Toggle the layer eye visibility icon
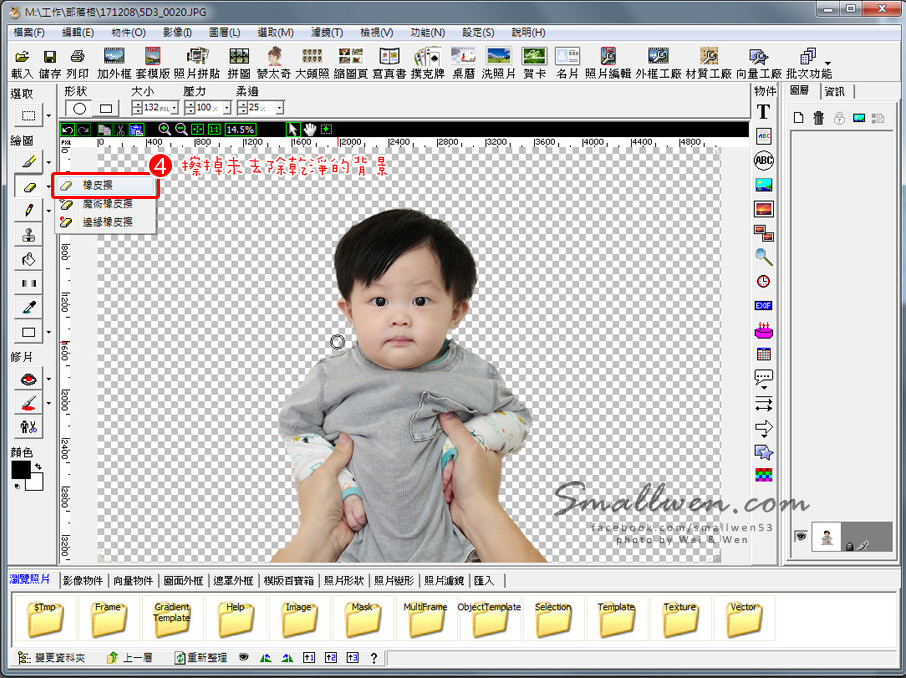The width and height of the screenshot is (906, 678). pos(800,536)
